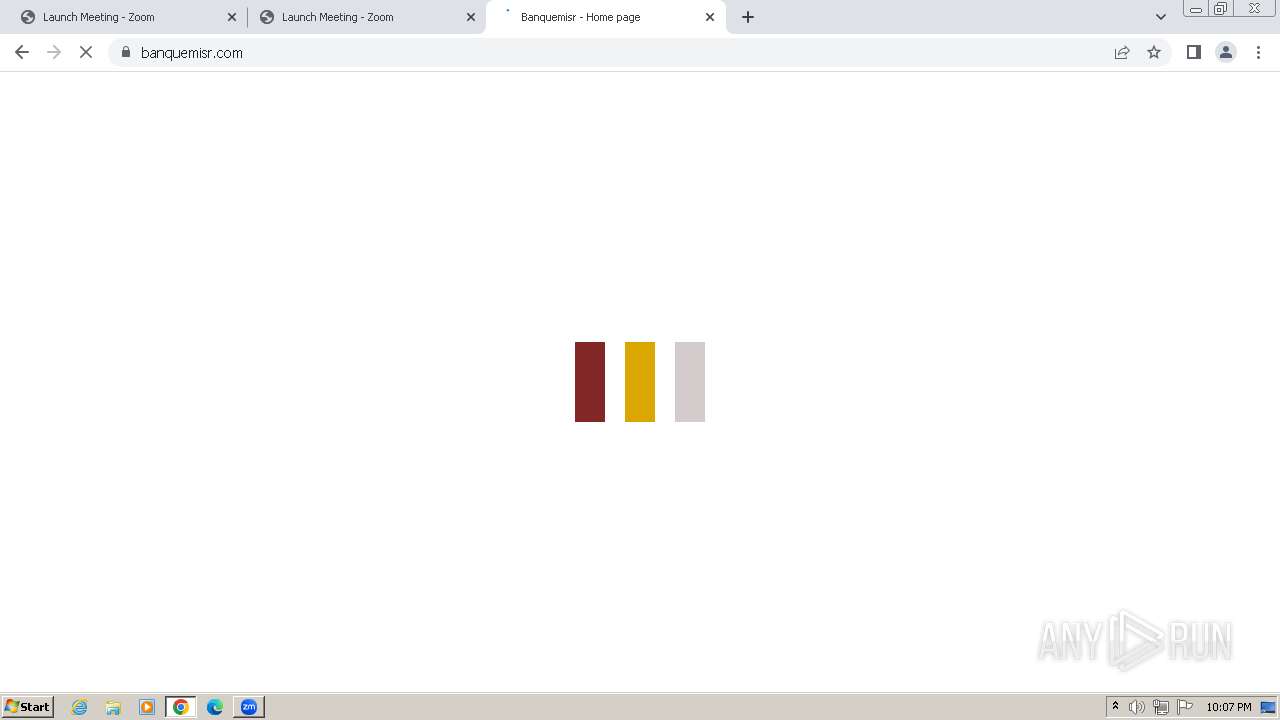Close the first Launch Meeting tab
Viewport: 1280px width, 720px height.
click(x=232, y=17)
